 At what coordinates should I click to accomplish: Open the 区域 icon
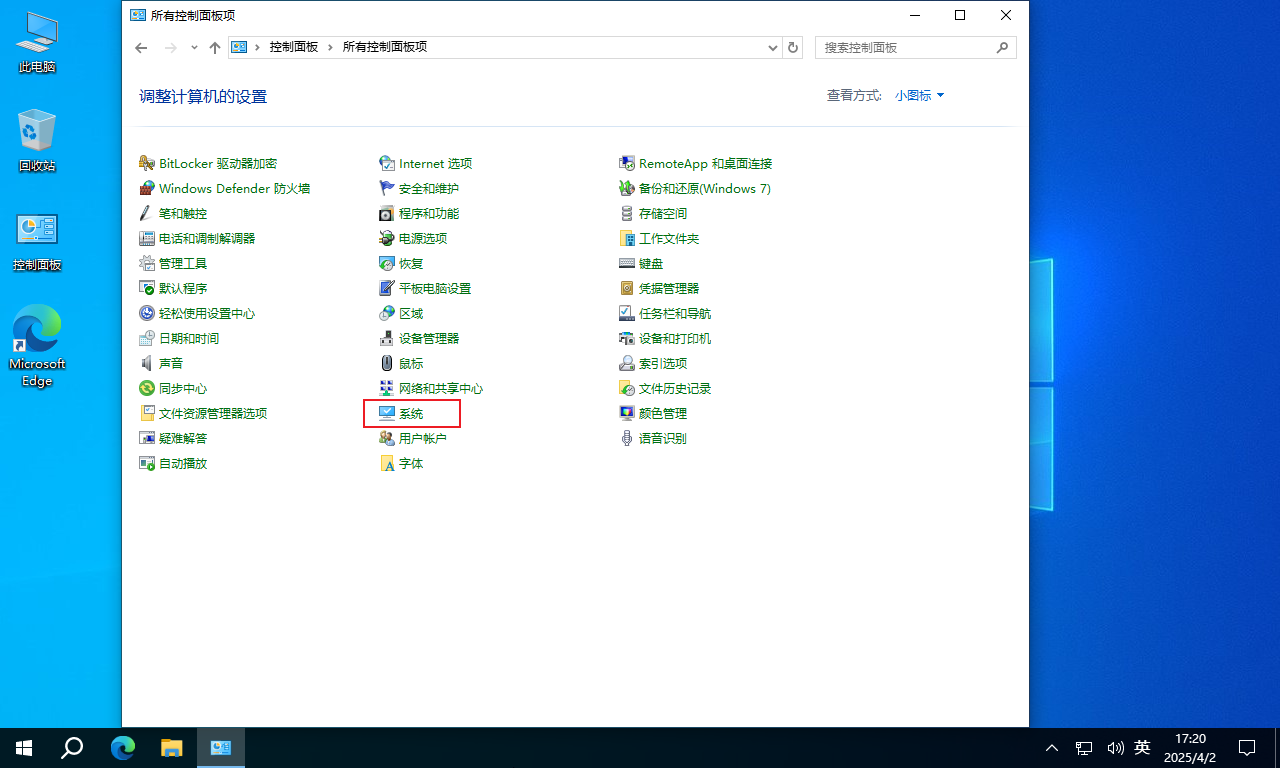tap(387, 313)
